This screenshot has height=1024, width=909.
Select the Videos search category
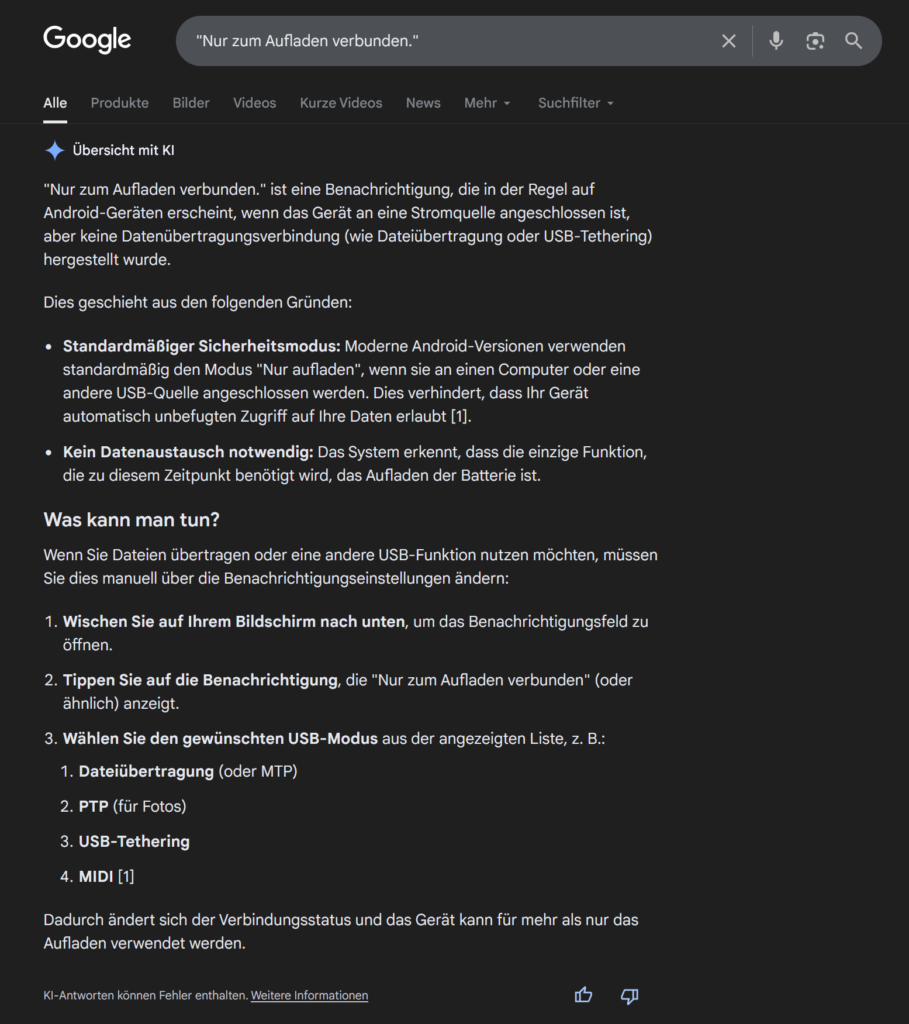pyautogui.click(x=254, y=103)
